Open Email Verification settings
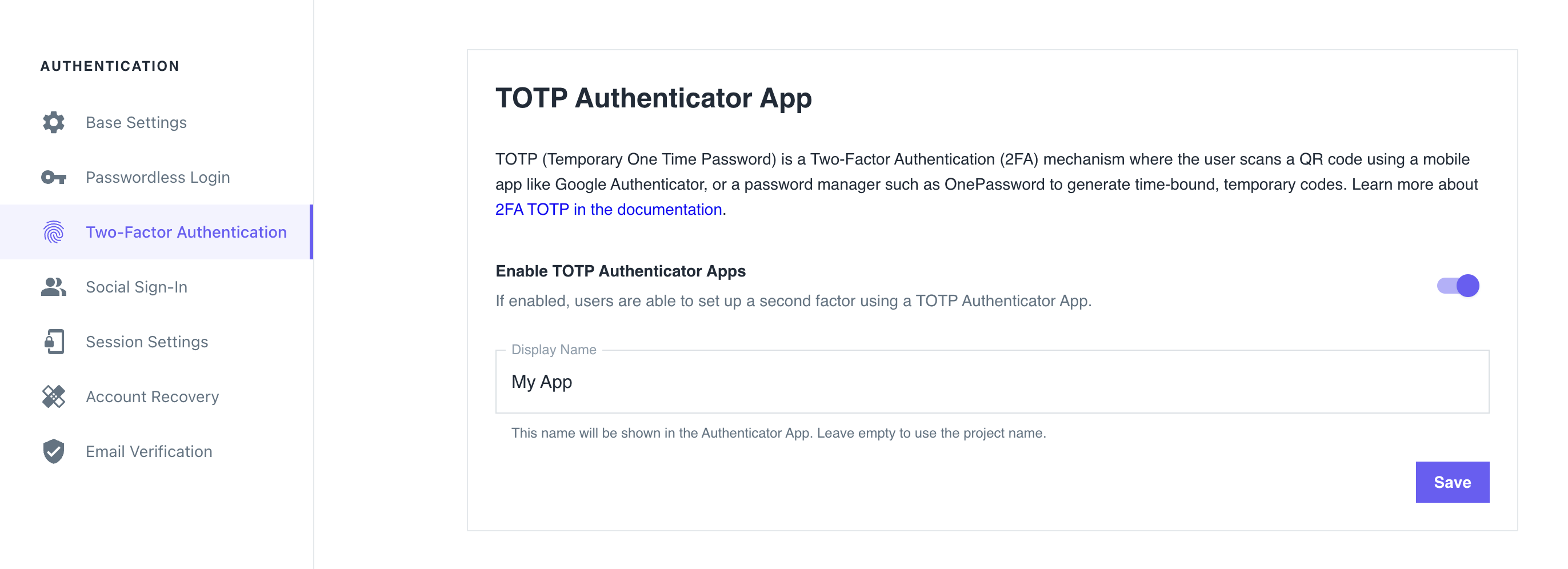This screenshot has height=569, width=1568. 149,451
